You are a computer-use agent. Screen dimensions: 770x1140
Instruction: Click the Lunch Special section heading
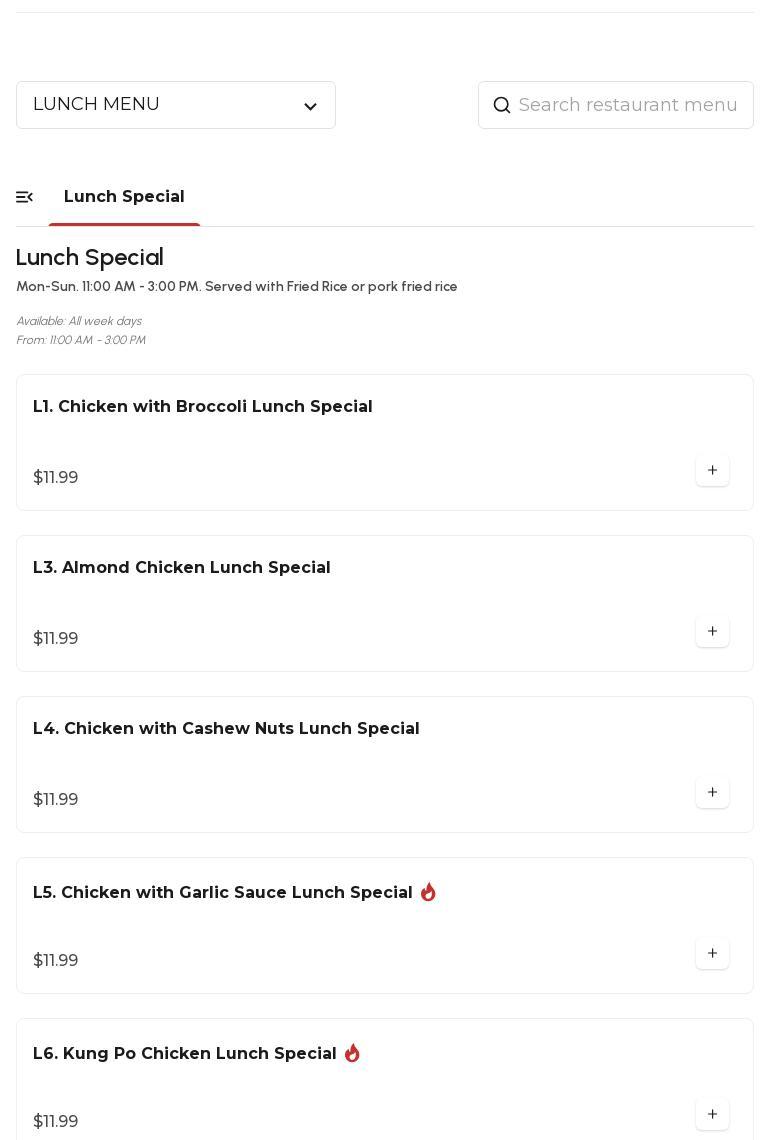(x=90, y=258)
